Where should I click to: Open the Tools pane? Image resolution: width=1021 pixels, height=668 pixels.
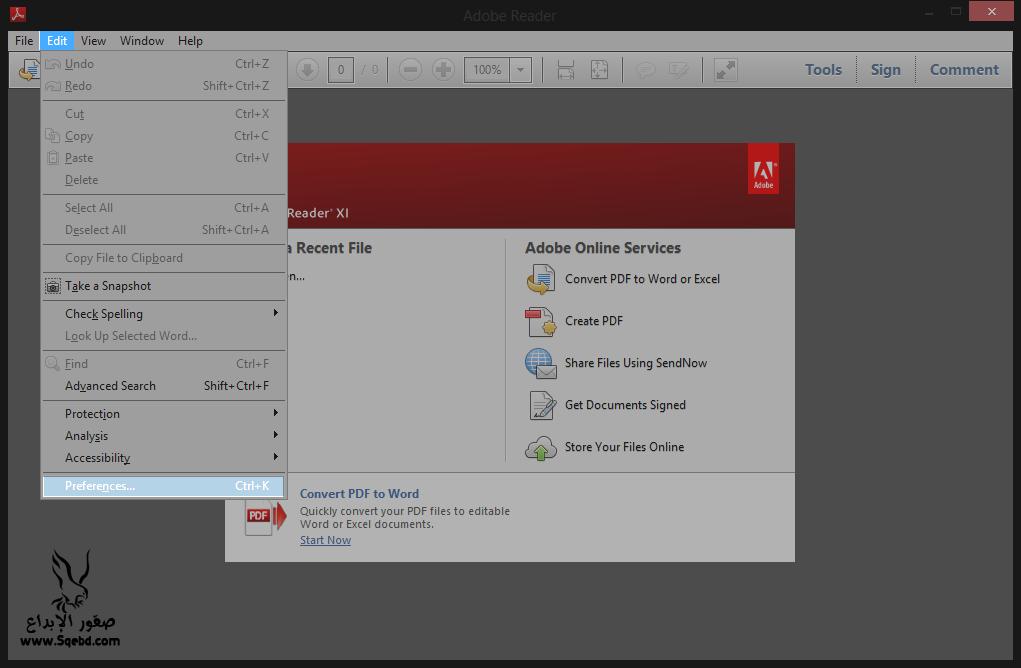point(823,70)
